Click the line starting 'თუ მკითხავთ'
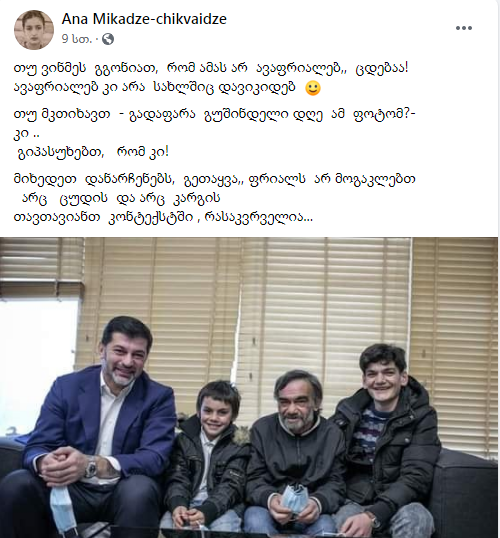The width and height of the screenshot is (500, 538). pyautogui.click(x=214, y=114)
